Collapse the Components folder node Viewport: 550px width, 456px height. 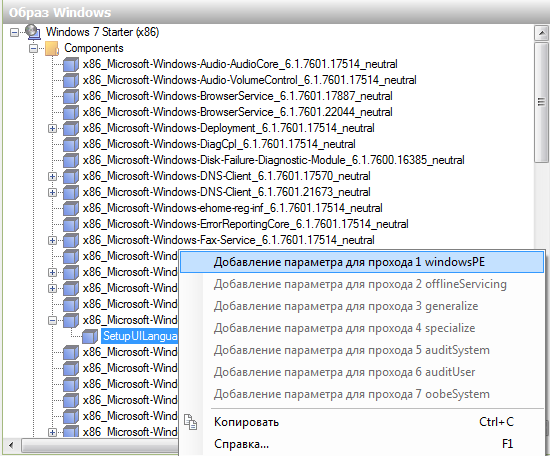33,48
